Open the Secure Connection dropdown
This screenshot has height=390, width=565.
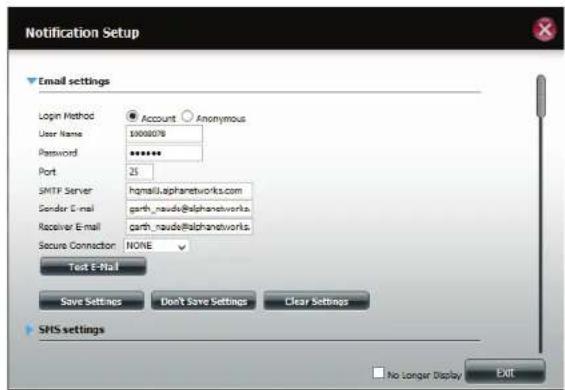[156, 246]
